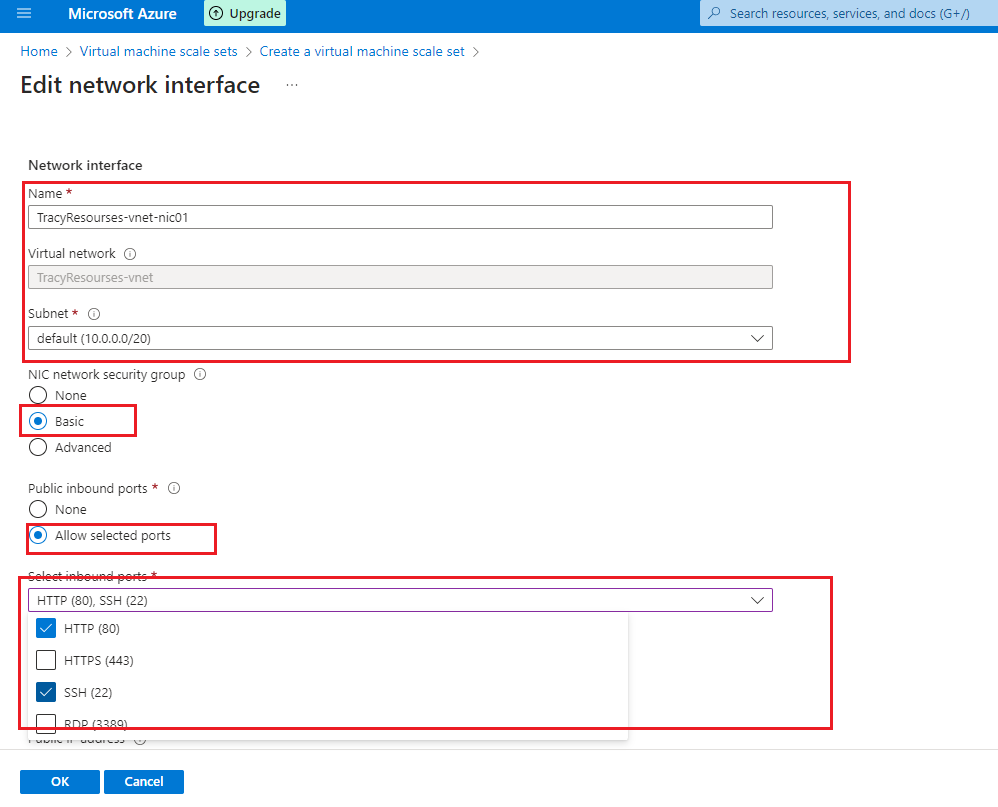Image resolution: width=998 pixels, height=807 pixels.
Task: Expand the Subnet dropdown
Action: [757, 339]
